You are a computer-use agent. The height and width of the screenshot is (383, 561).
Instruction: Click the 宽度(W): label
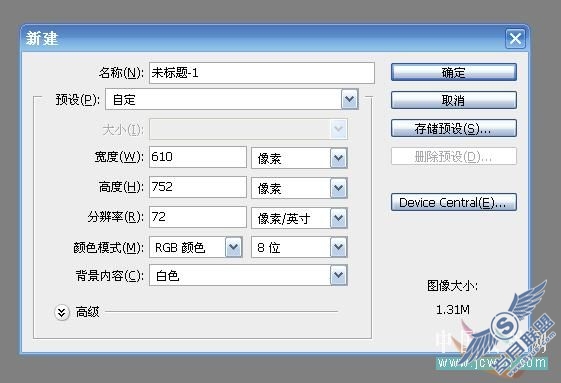coord(119,157)
